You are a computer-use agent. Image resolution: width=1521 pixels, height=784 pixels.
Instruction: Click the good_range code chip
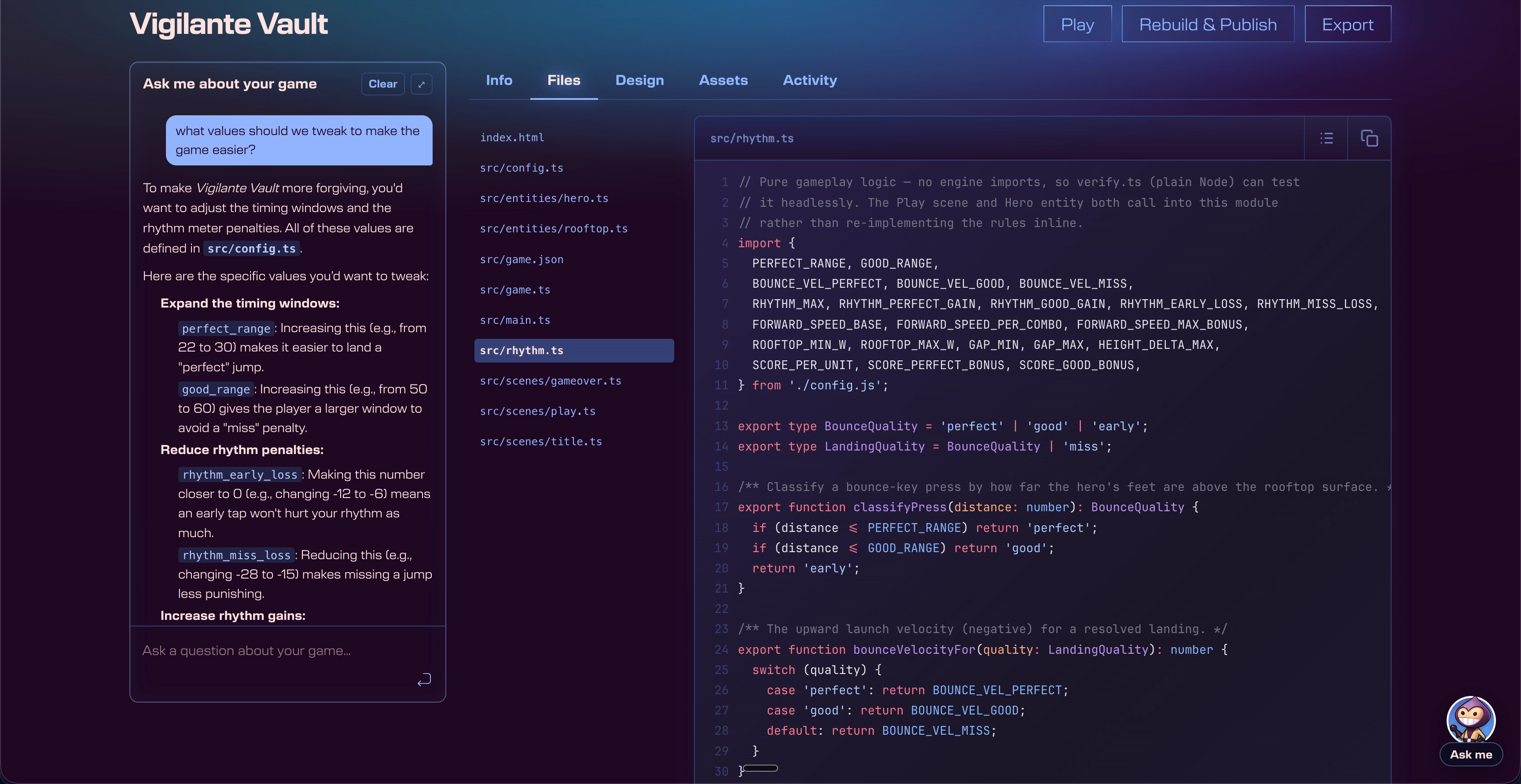point(216,390)
